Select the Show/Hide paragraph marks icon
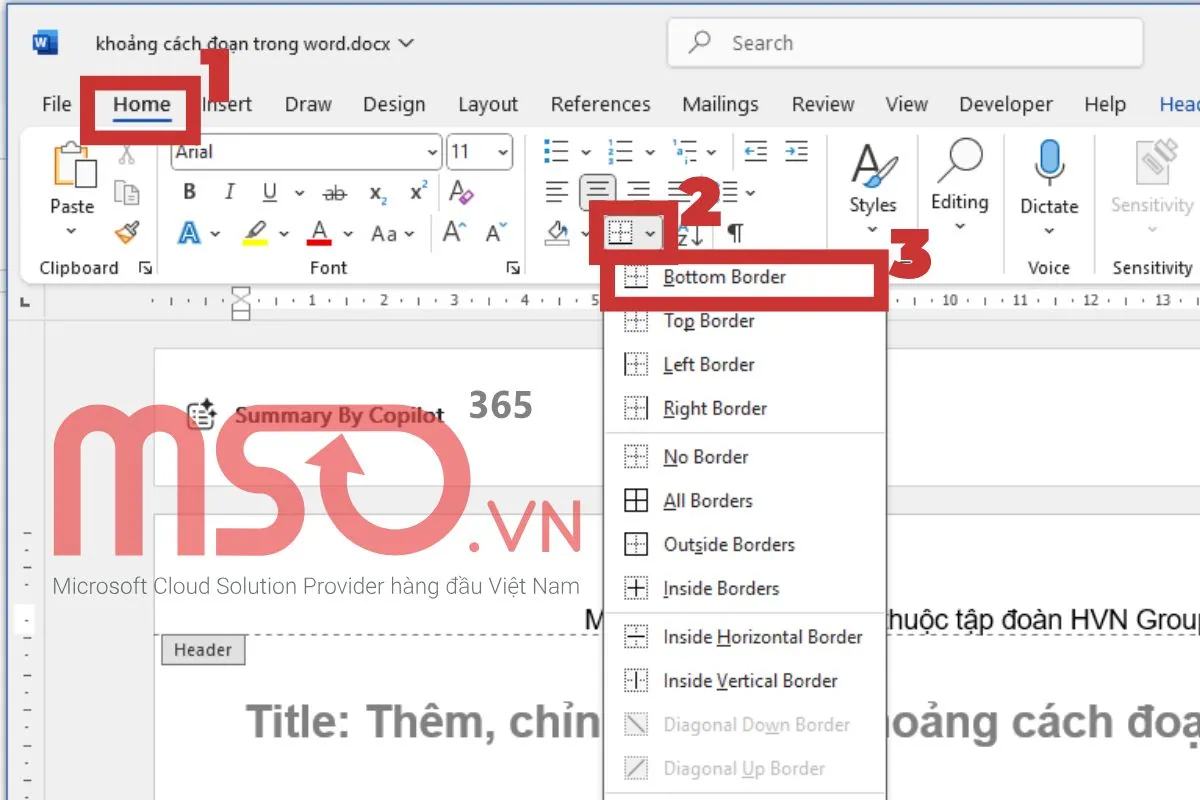 tap(735, 234)
